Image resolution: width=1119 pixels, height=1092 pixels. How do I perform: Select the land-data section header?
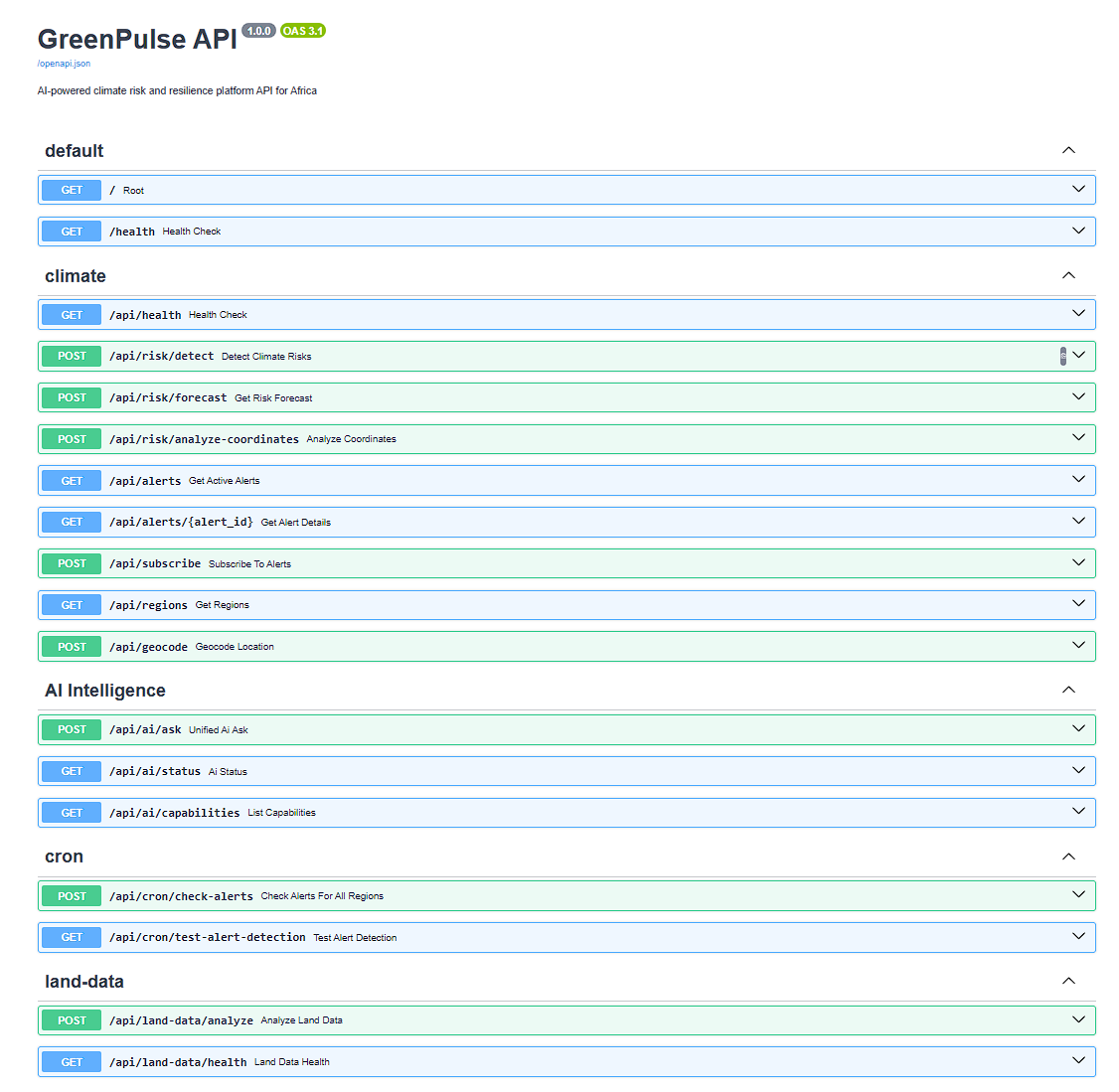[x=83, y=981]
